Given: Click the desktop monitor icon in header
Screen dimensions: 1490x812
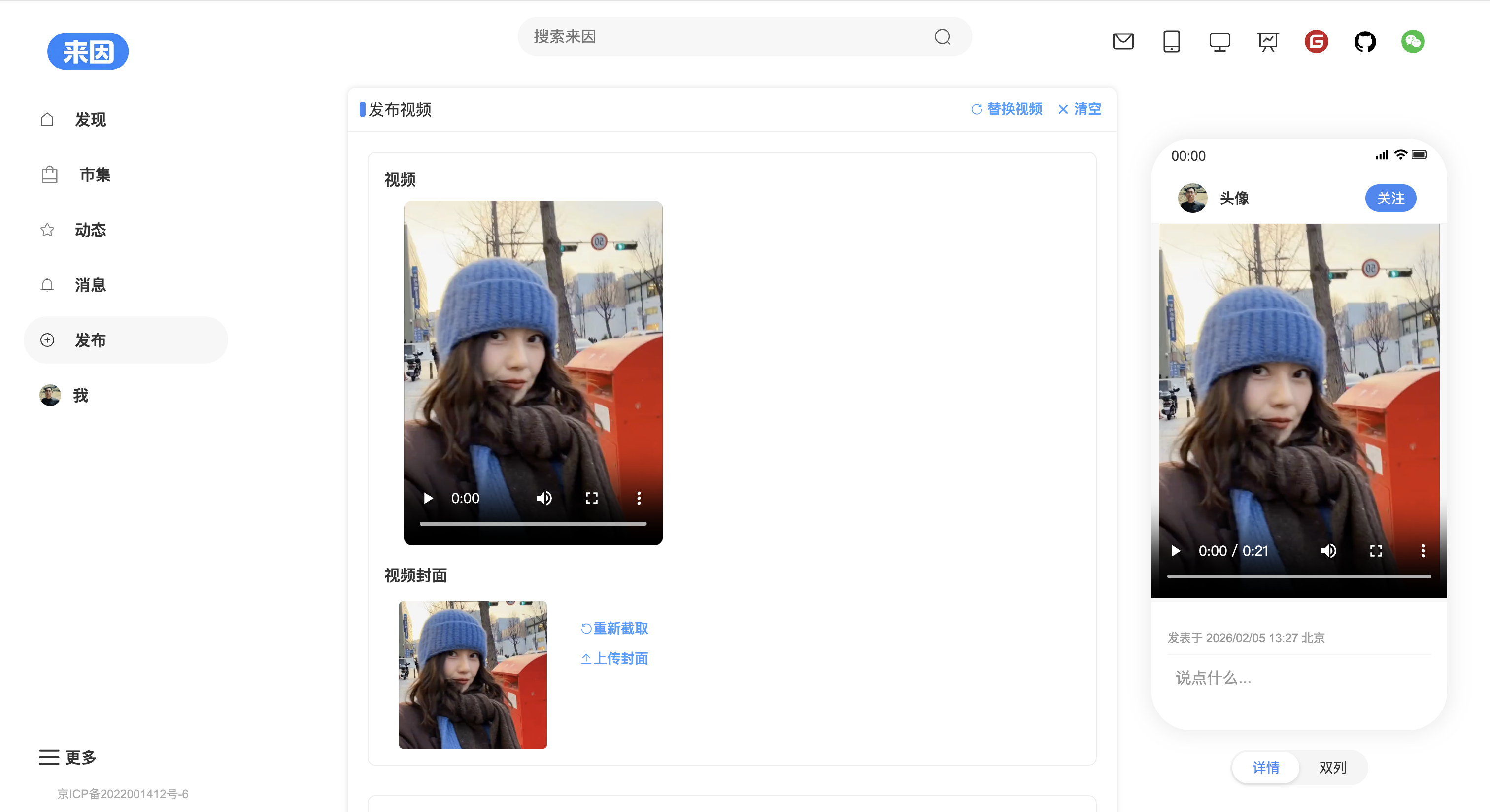Looking at the screenshot, I should (1219, 42).
